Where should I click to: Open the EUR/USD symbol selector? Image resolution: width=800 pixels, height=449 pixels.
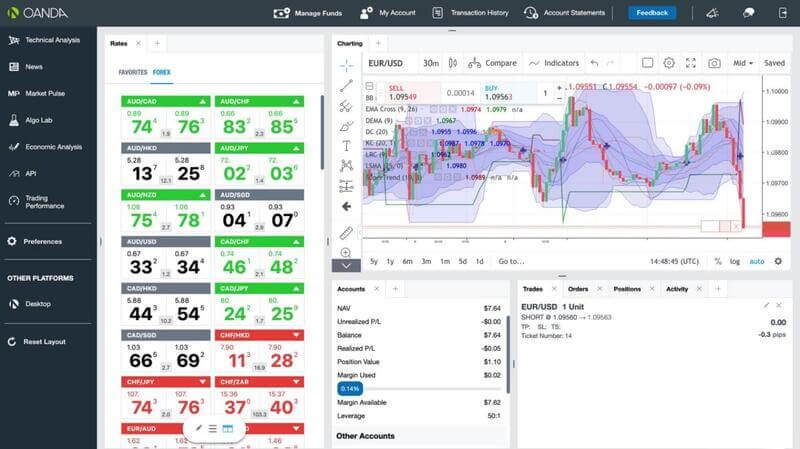coord(385,63)
